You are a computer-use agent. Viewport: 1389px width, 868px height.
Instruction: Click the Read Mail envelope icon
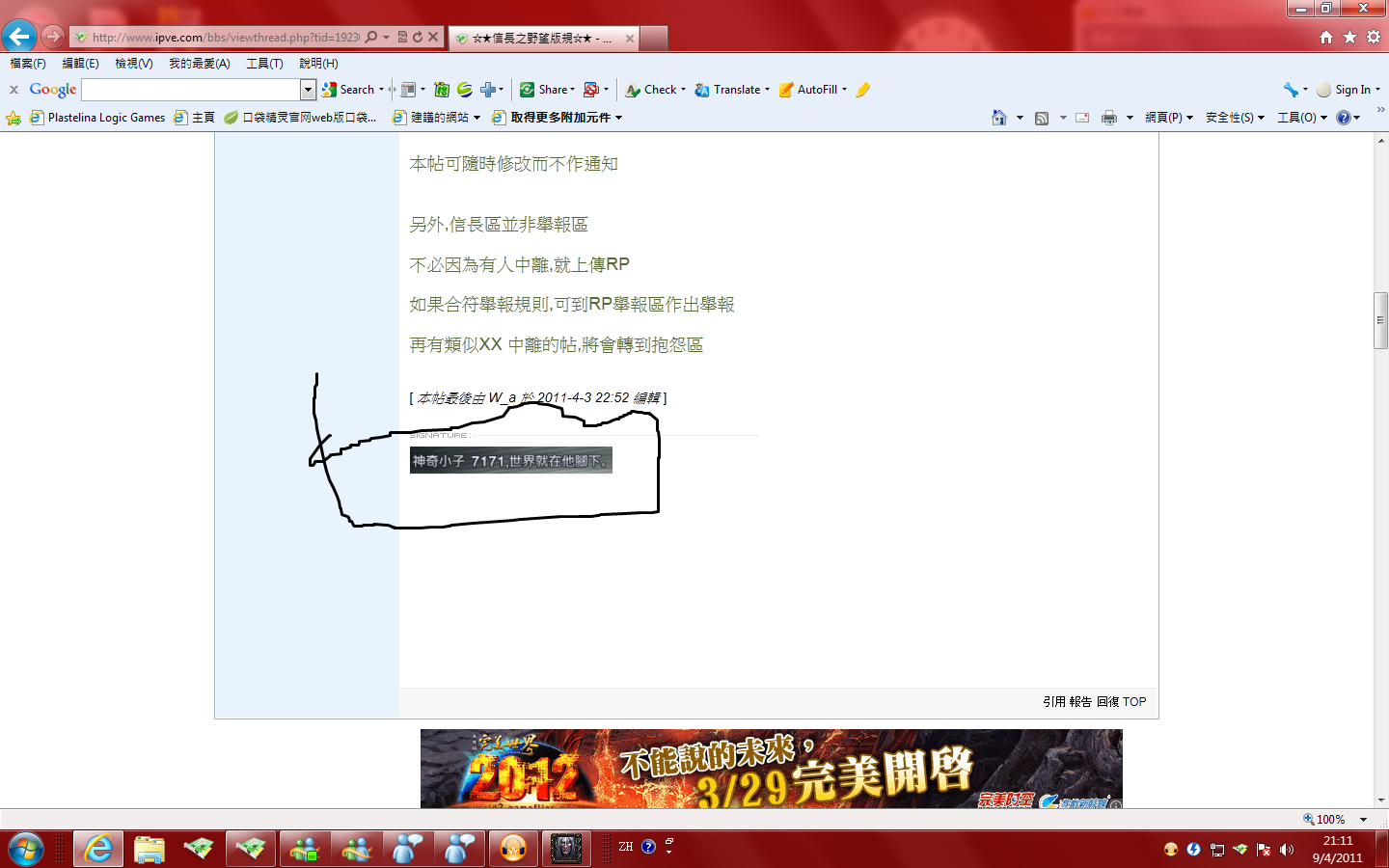coord(1082,118)
